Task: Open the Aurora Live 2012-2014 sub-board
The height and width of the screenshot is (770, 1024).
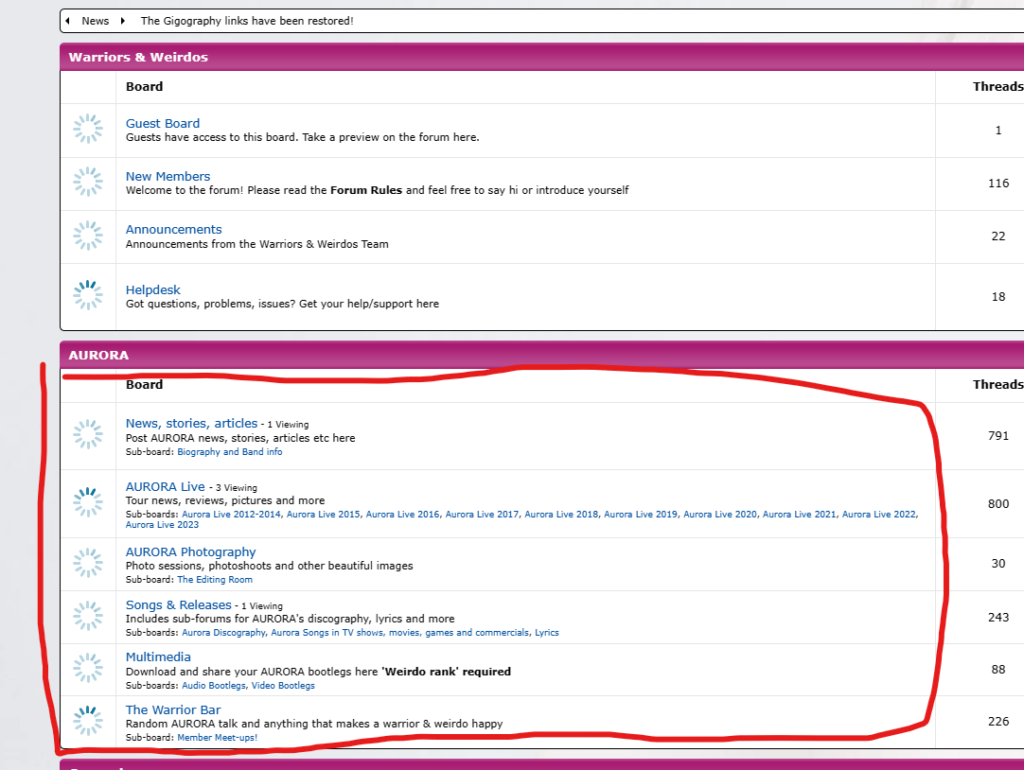Action: pos(231,515)
